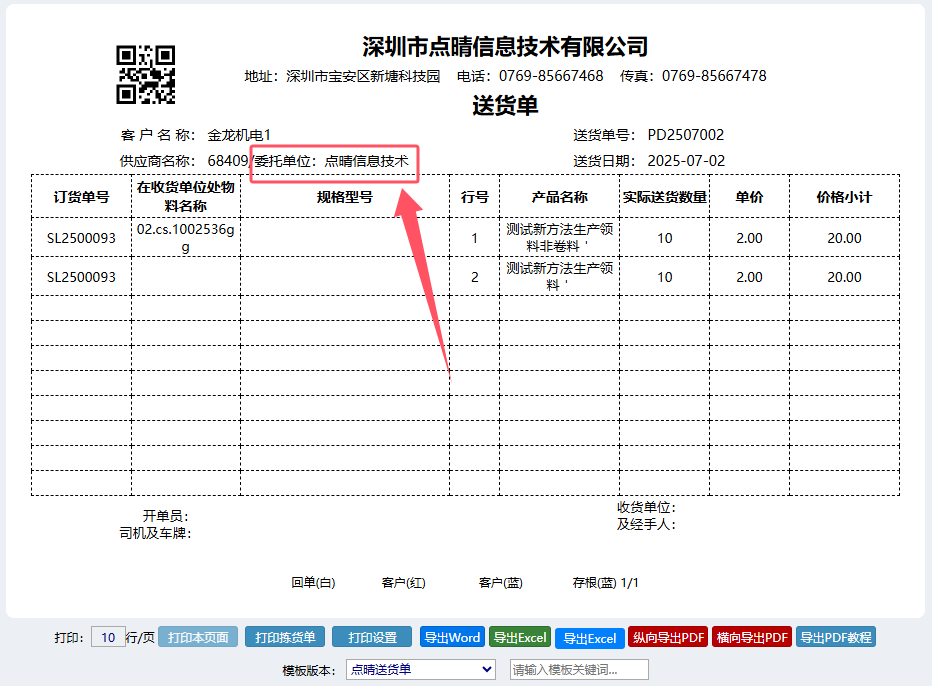Export portrait PDF via 纵向导出PDF
The width and height of the screenshot is (932, 686).
[x=668, y=637]
